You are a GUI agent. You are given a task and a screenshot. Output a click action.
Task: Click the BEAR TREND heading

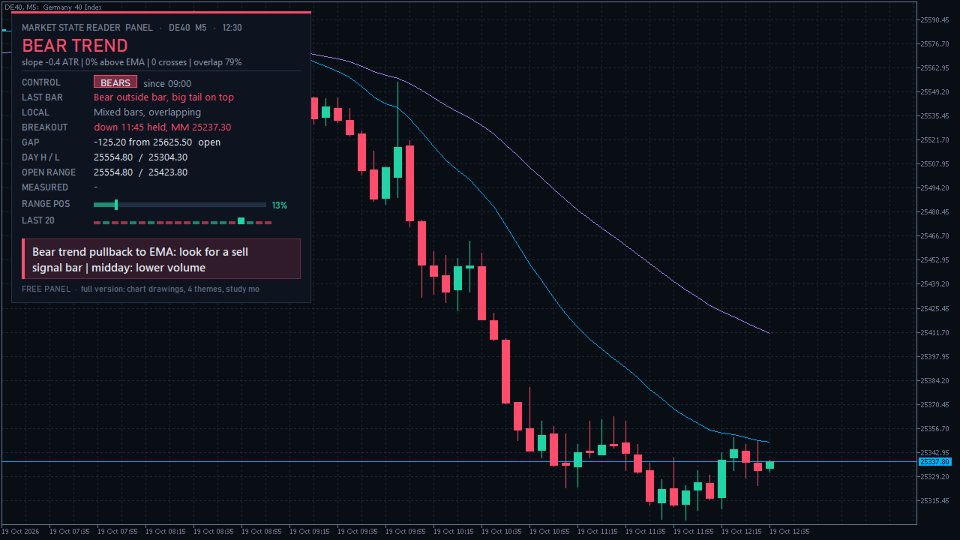click(75, 46)
